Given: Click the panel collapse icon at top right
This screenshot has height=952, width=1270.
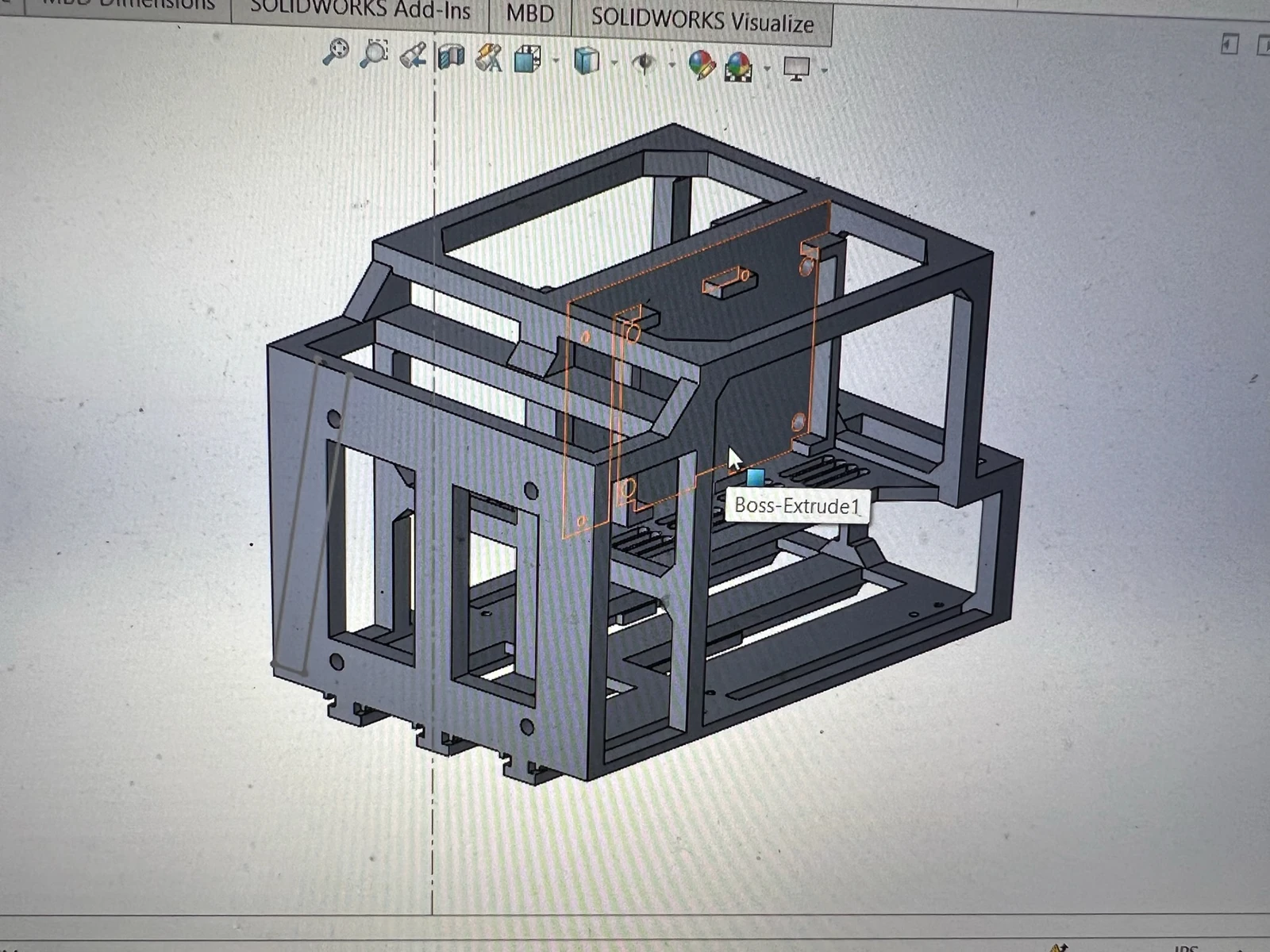Looking at the screenshot, I should tap(1230, 44).
